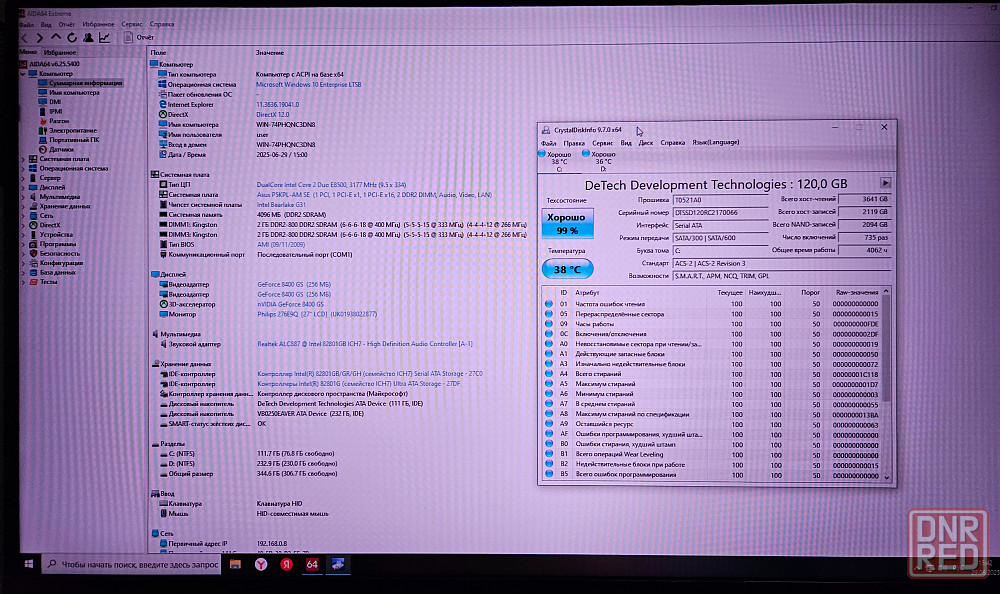Go up one level with AIDA64 up arrow

pos(56,38)
